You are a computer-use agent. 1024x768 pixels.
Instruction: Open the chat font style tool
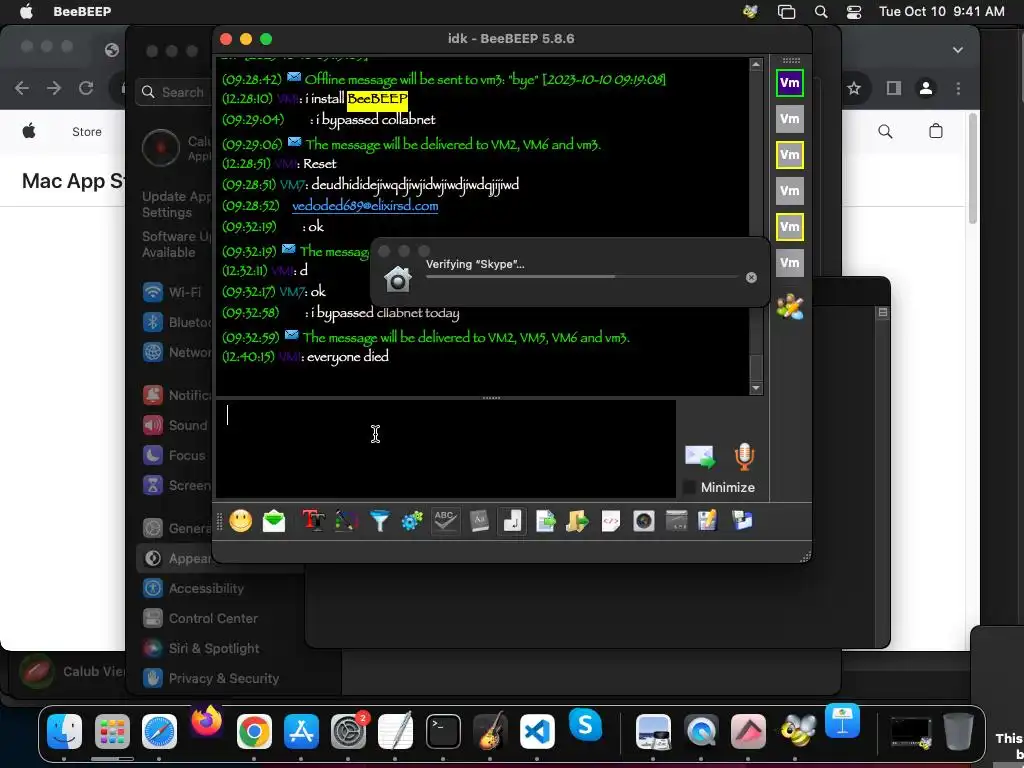click(x=313, y=520)
